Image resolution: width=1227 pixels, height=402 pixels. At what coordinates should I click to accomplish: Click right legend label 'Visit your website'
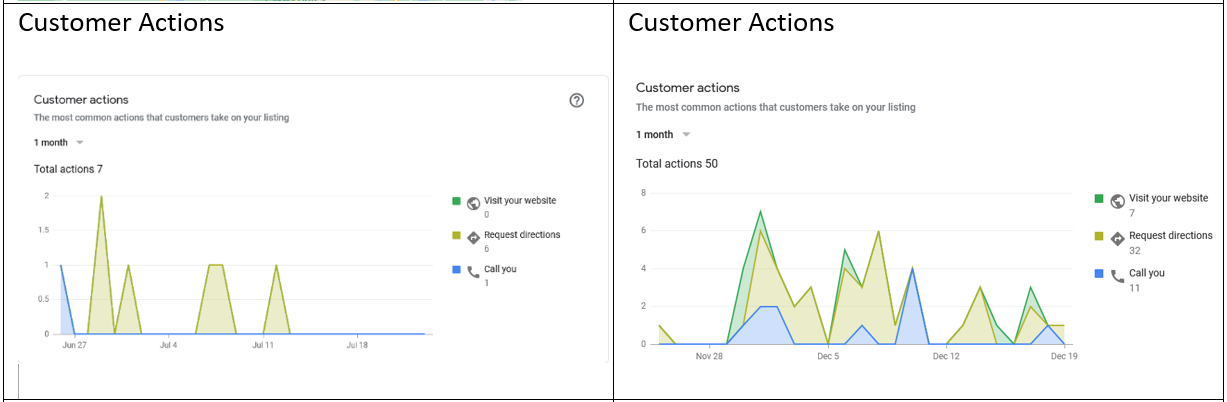point(1169,198)
